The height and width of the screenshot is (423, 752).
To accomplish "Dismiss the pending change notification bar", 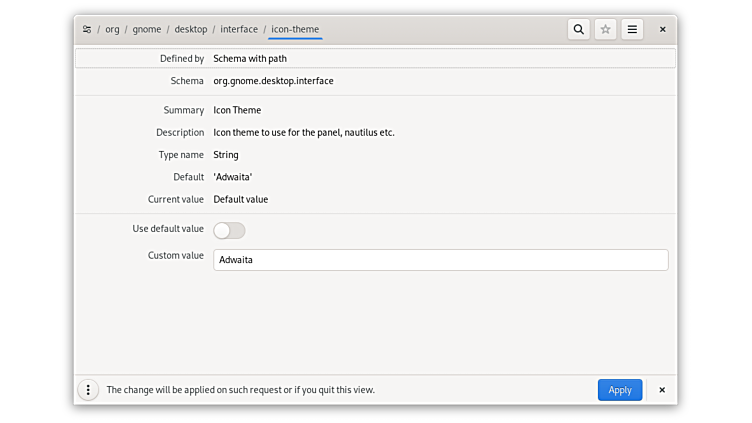I will pyautogui.click(x=662, y=390).
